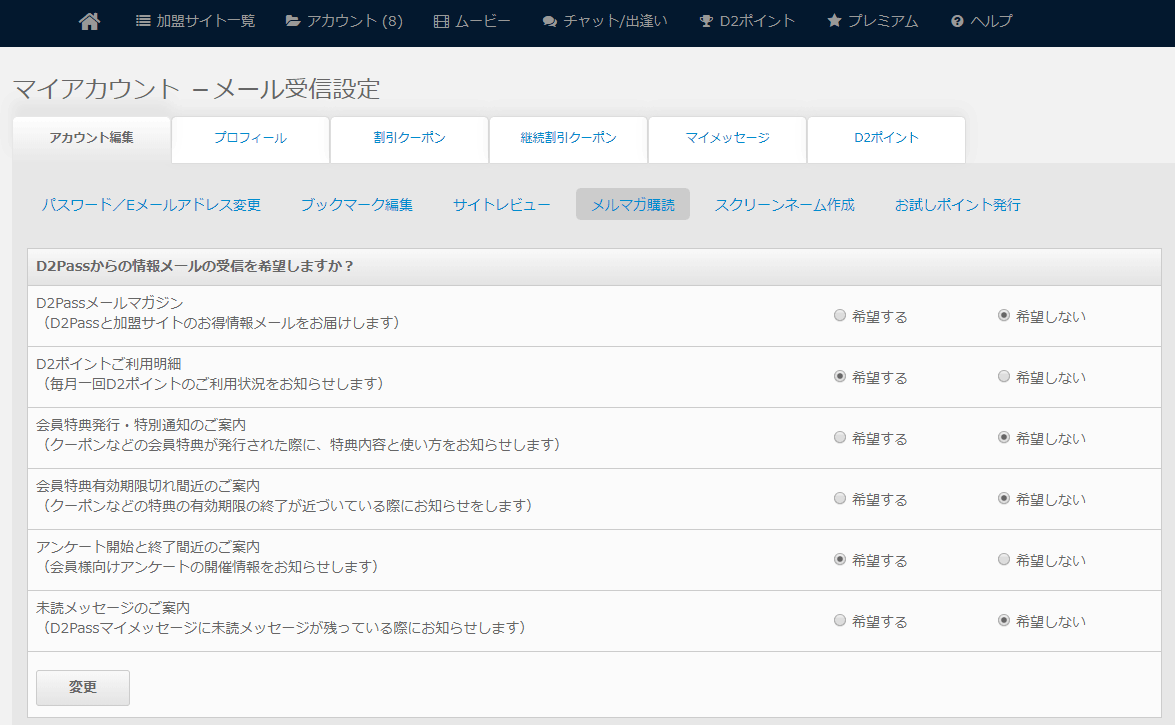Select the アカウント編集 tab
This screenshot has width=1175, height=725.
point(91,138)
